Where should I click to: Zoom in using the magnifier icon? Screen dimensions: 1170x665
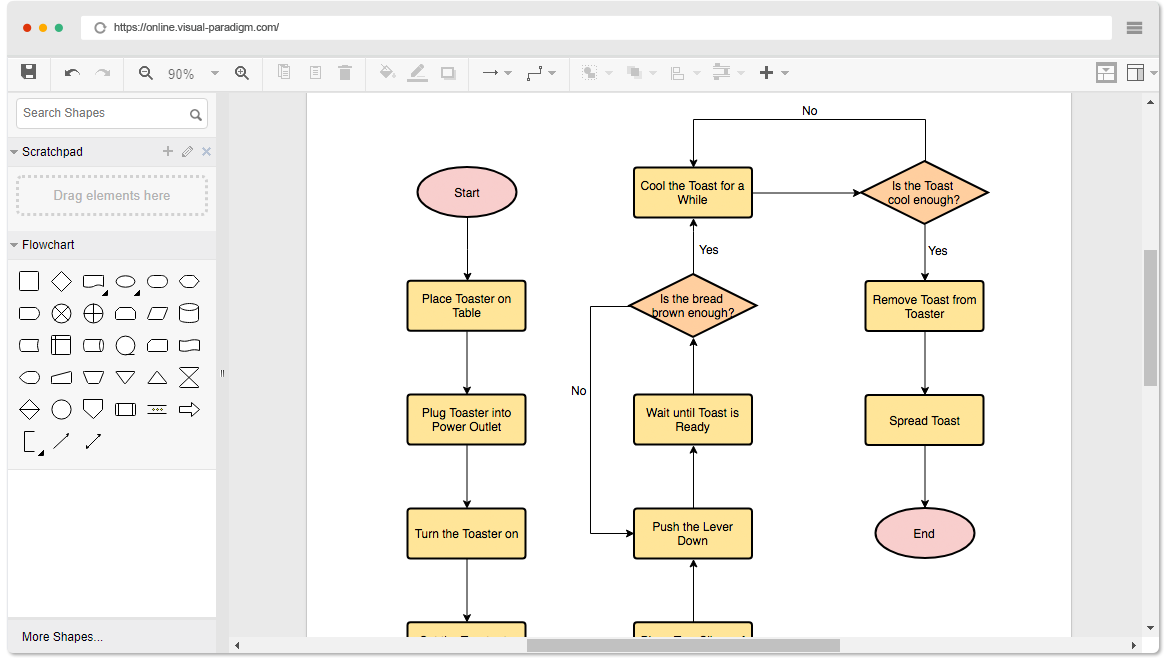click(241, 72)
